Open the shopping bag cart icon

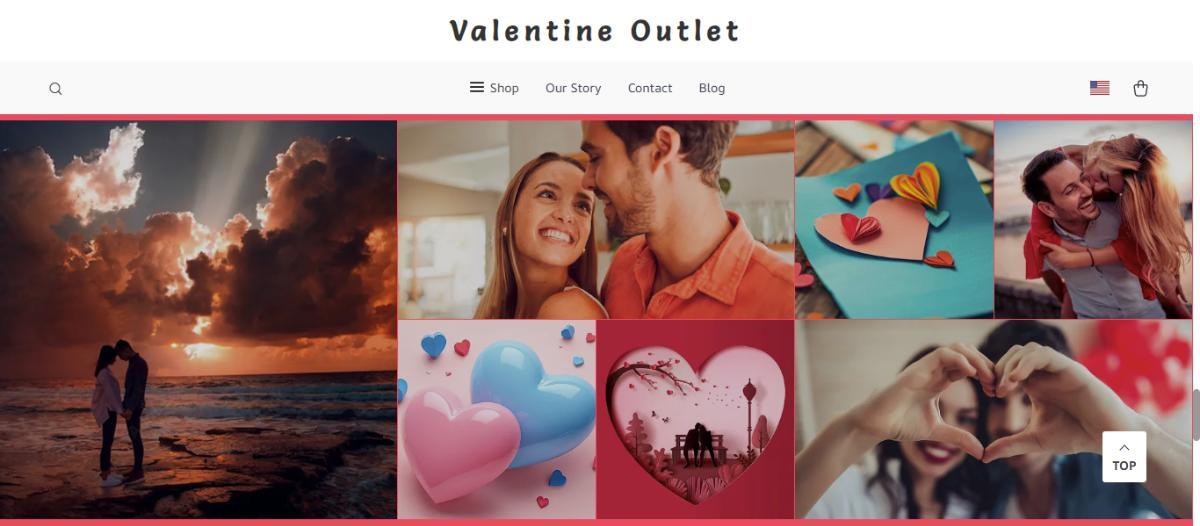1140,88
